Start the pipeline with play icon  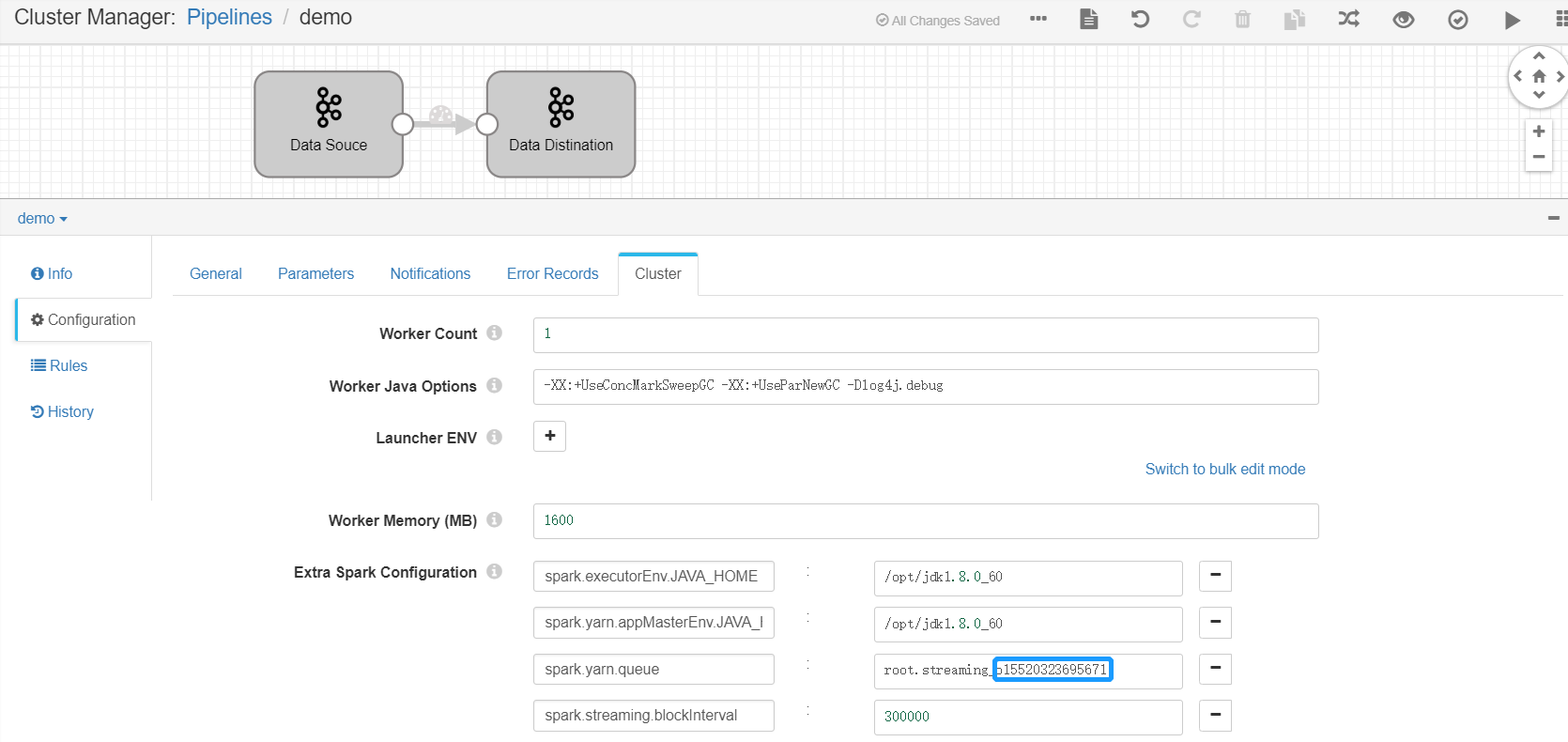pos(1512,20)
